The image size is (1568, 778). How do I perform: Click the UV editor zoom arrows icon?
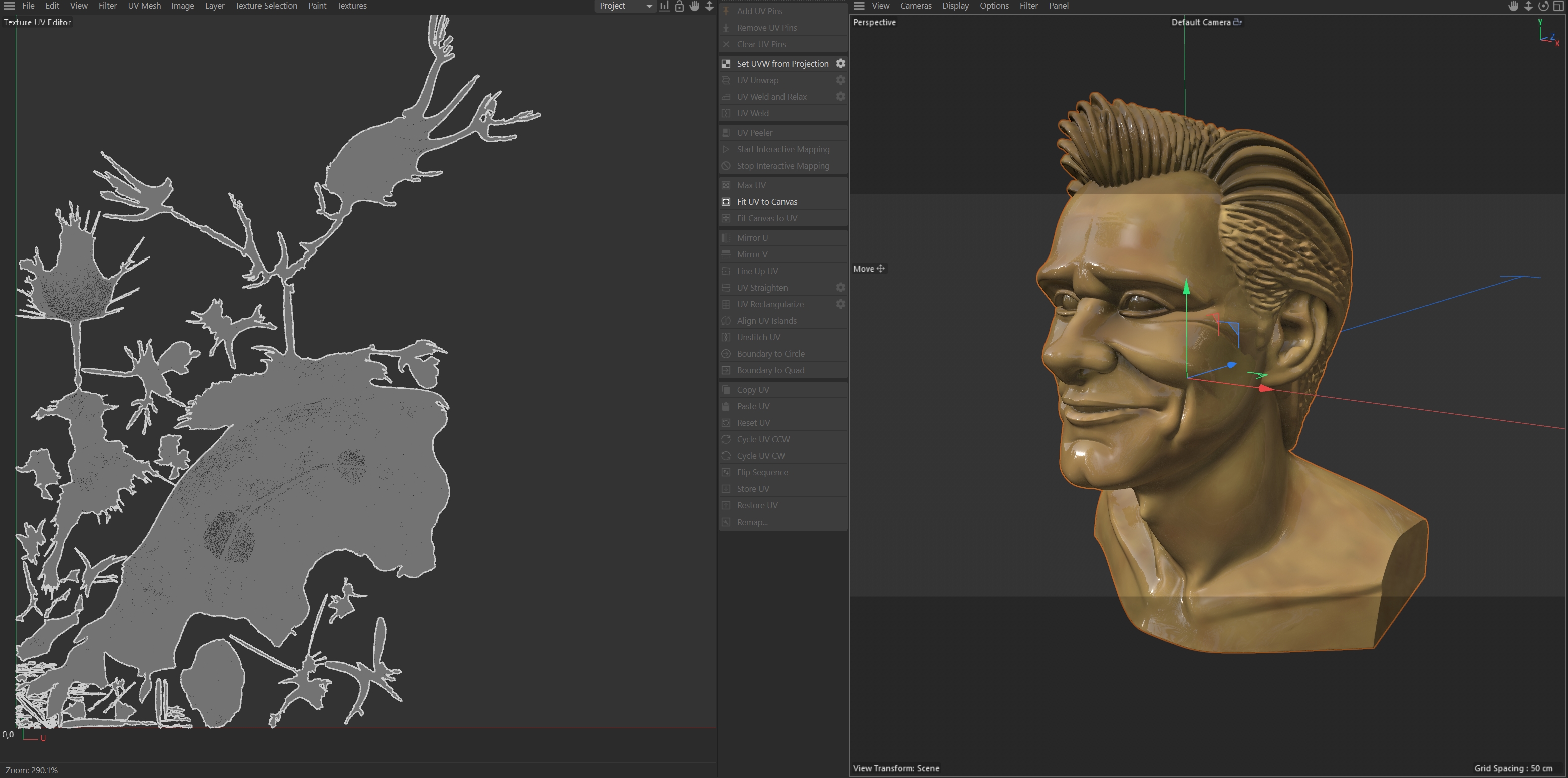[x=709, y=6]
